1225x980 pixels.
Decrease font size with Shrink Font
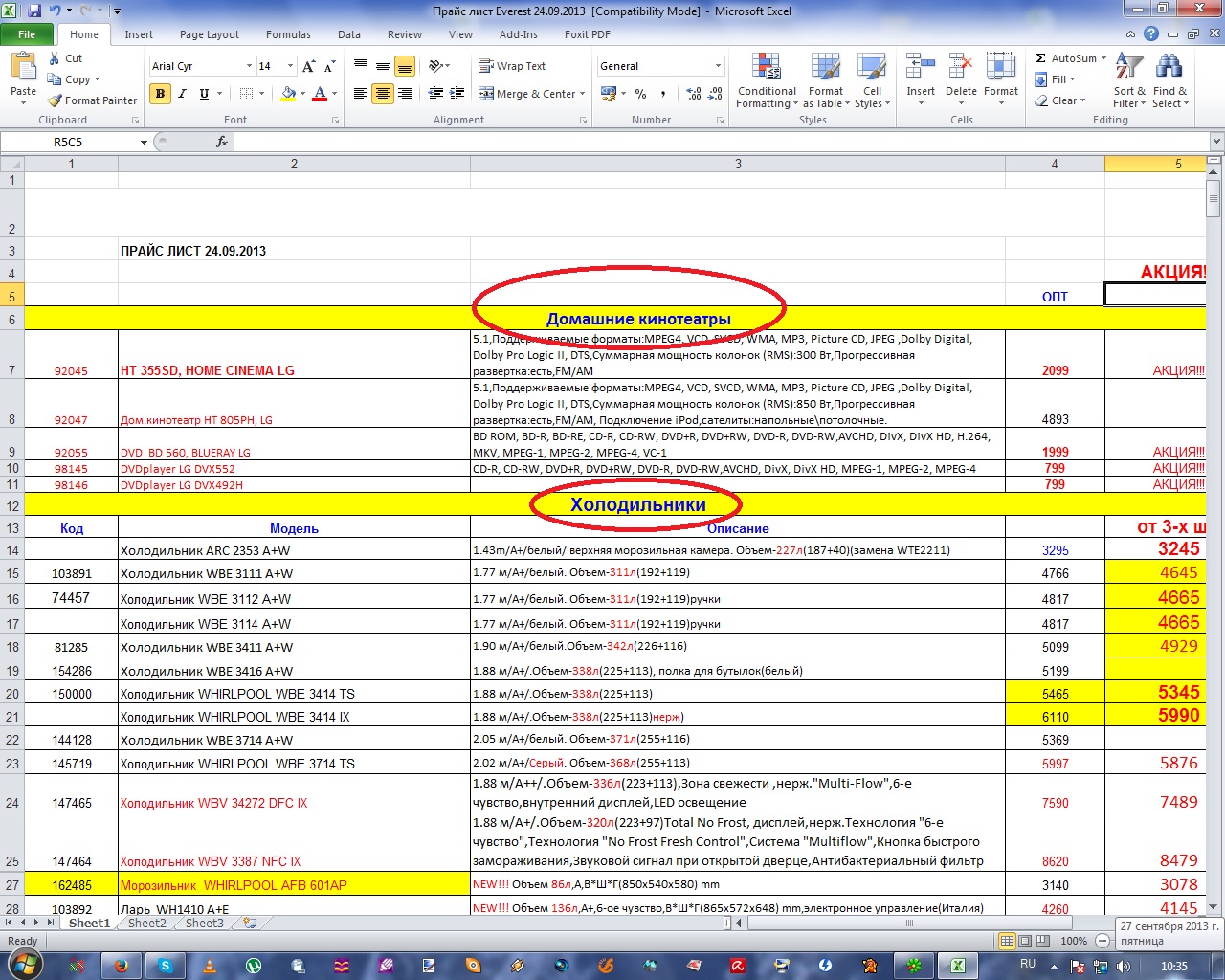(329, 66)
